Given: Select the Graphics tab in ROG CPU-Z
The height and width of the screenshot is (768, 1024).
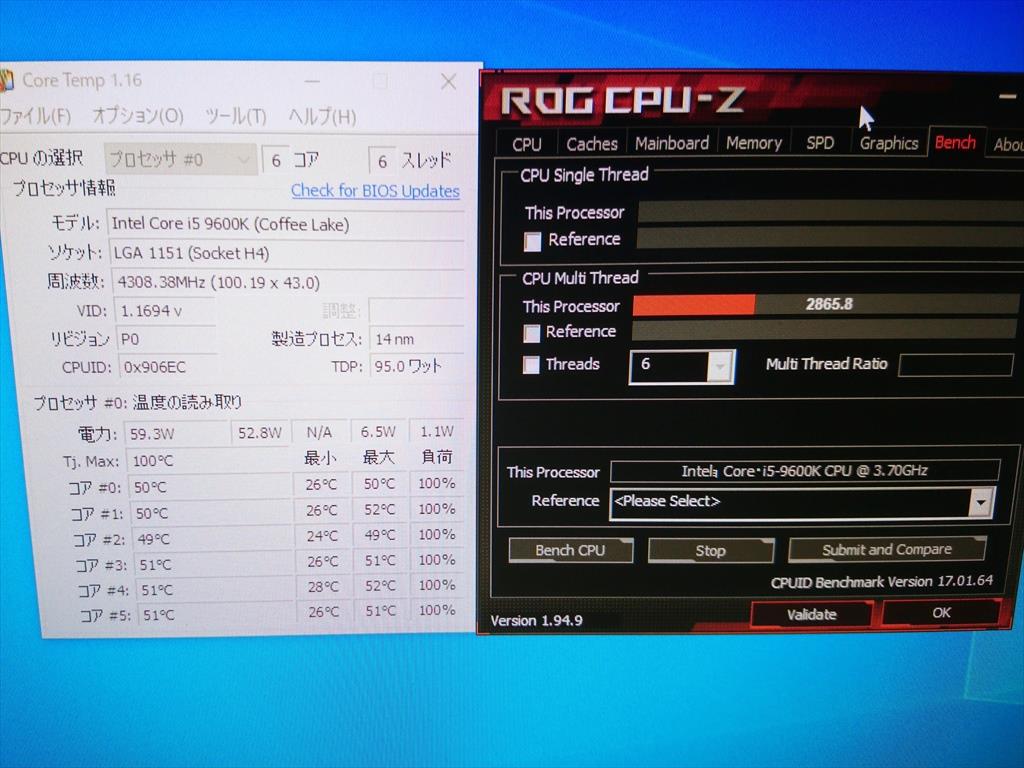Looking at the screenshot, I should [889, 143].
